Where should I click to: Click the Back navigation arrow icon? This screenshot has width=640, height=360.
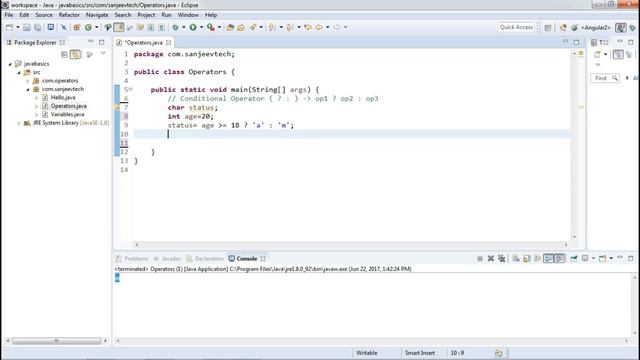319,27
